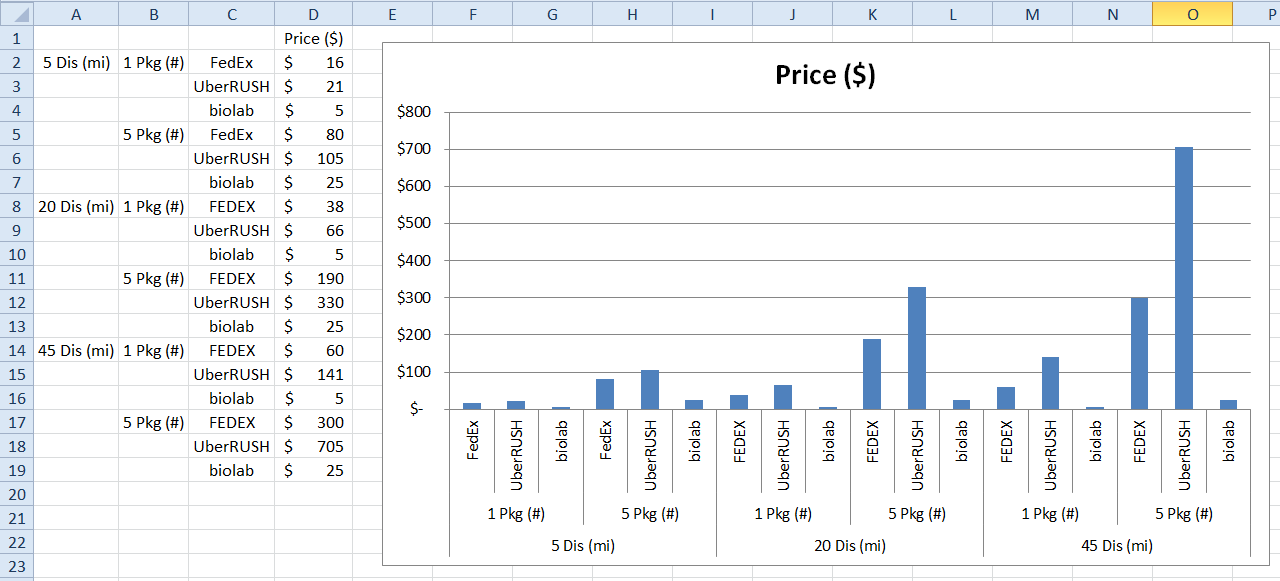Select column O header
The width and height of the screenshot is (1280, 581).
pyautogui.click(x=1192, y=14)
